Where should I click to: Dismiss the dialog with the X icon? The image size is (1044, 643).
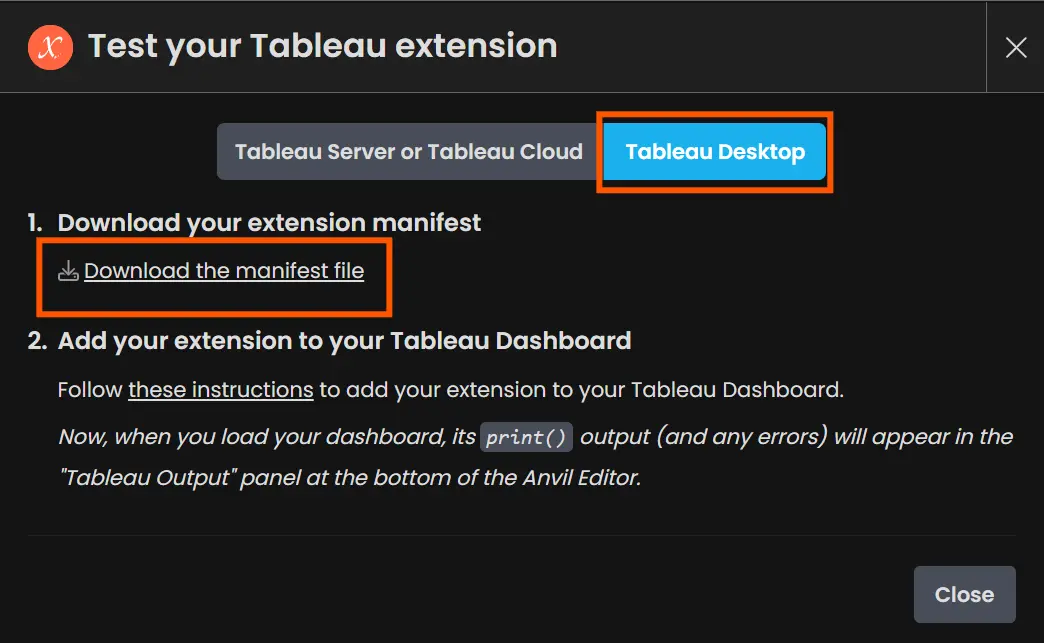(x=1015, y=47)
